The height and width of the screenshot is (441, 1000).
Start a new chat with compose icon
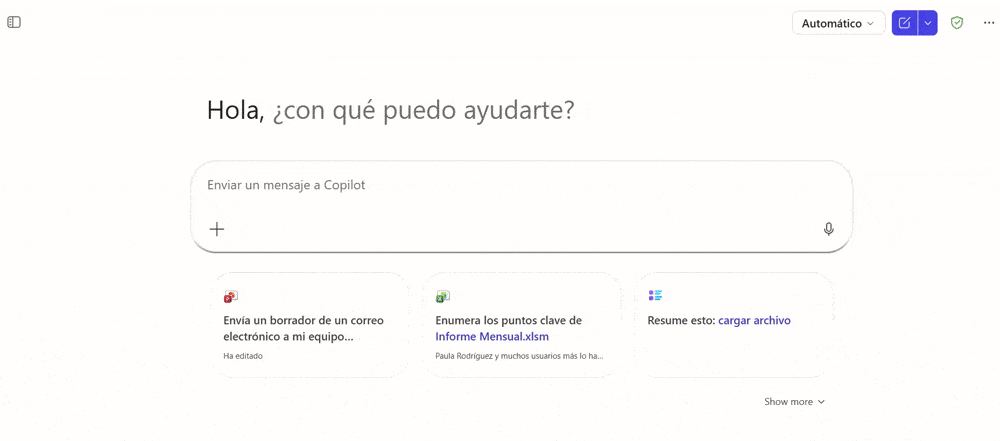pyautogui.click(x=904, y=23)
